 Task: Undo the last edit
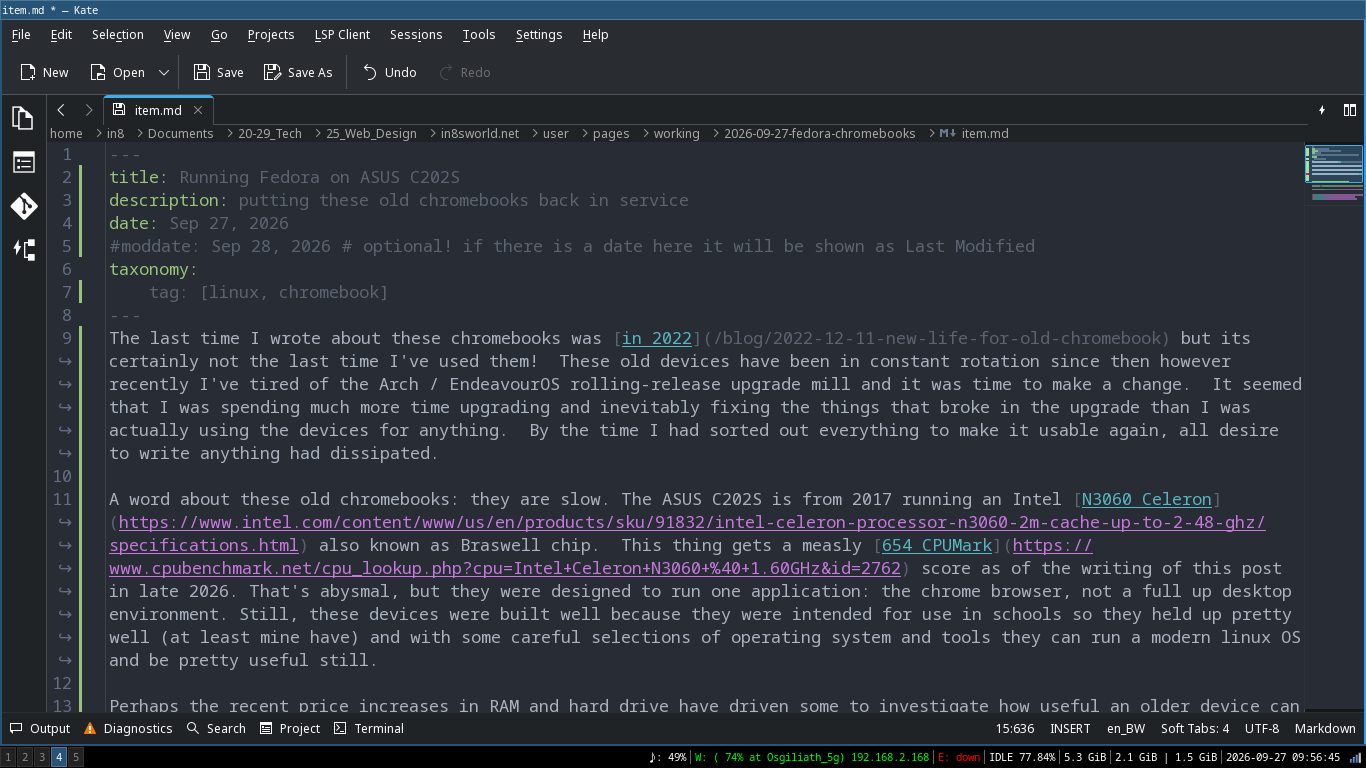[389, 72]
